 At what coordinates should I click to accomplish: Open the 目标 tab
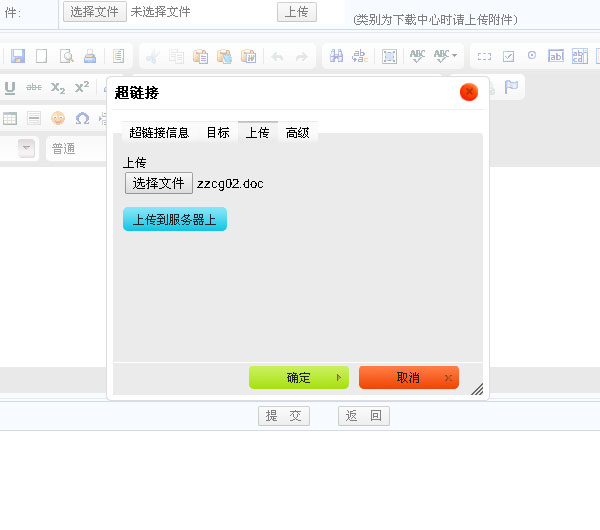pyautogui.click(x=218, y=132)
